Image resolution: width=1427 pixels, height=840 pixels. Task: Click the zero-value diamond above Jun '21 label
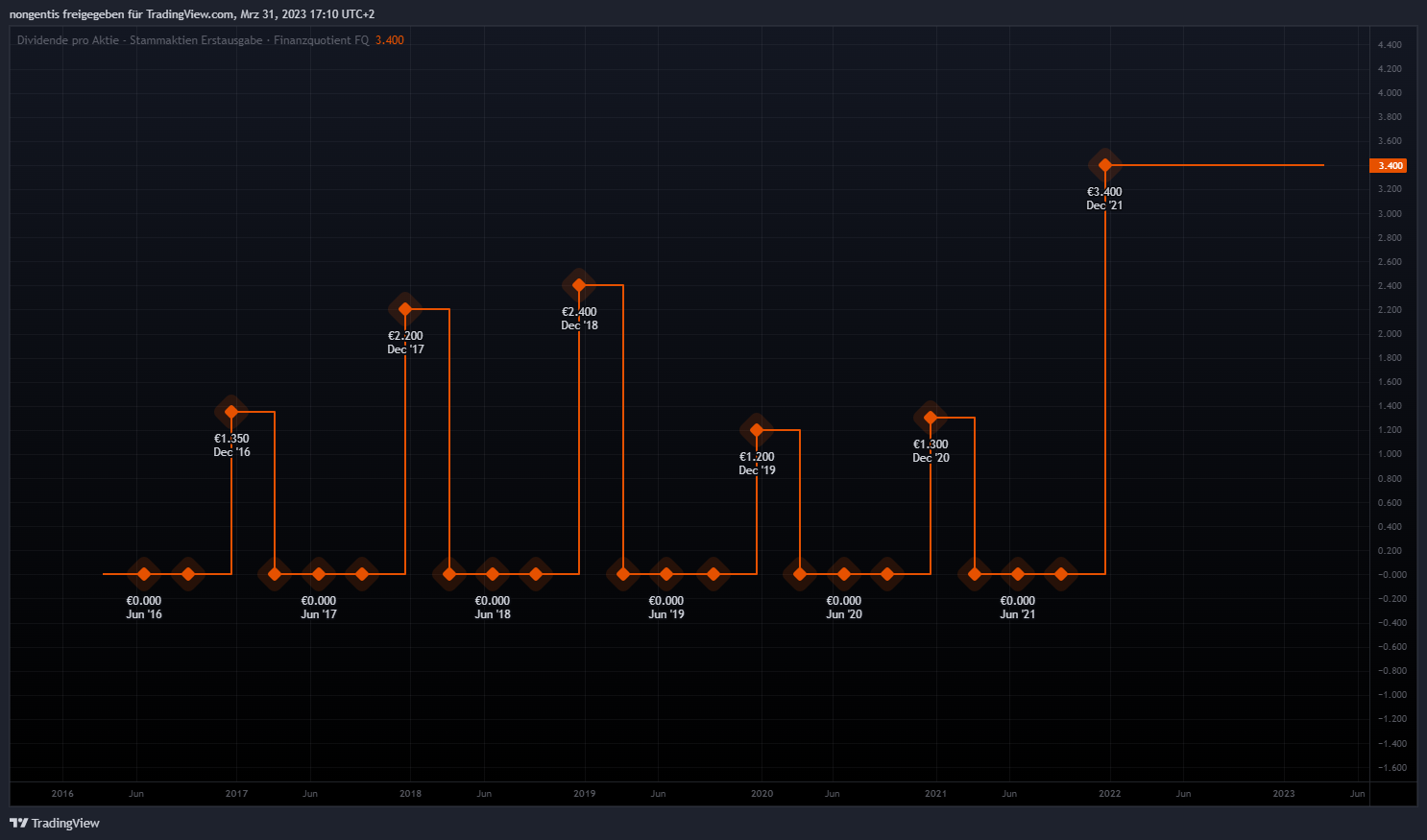[1018, 574]
